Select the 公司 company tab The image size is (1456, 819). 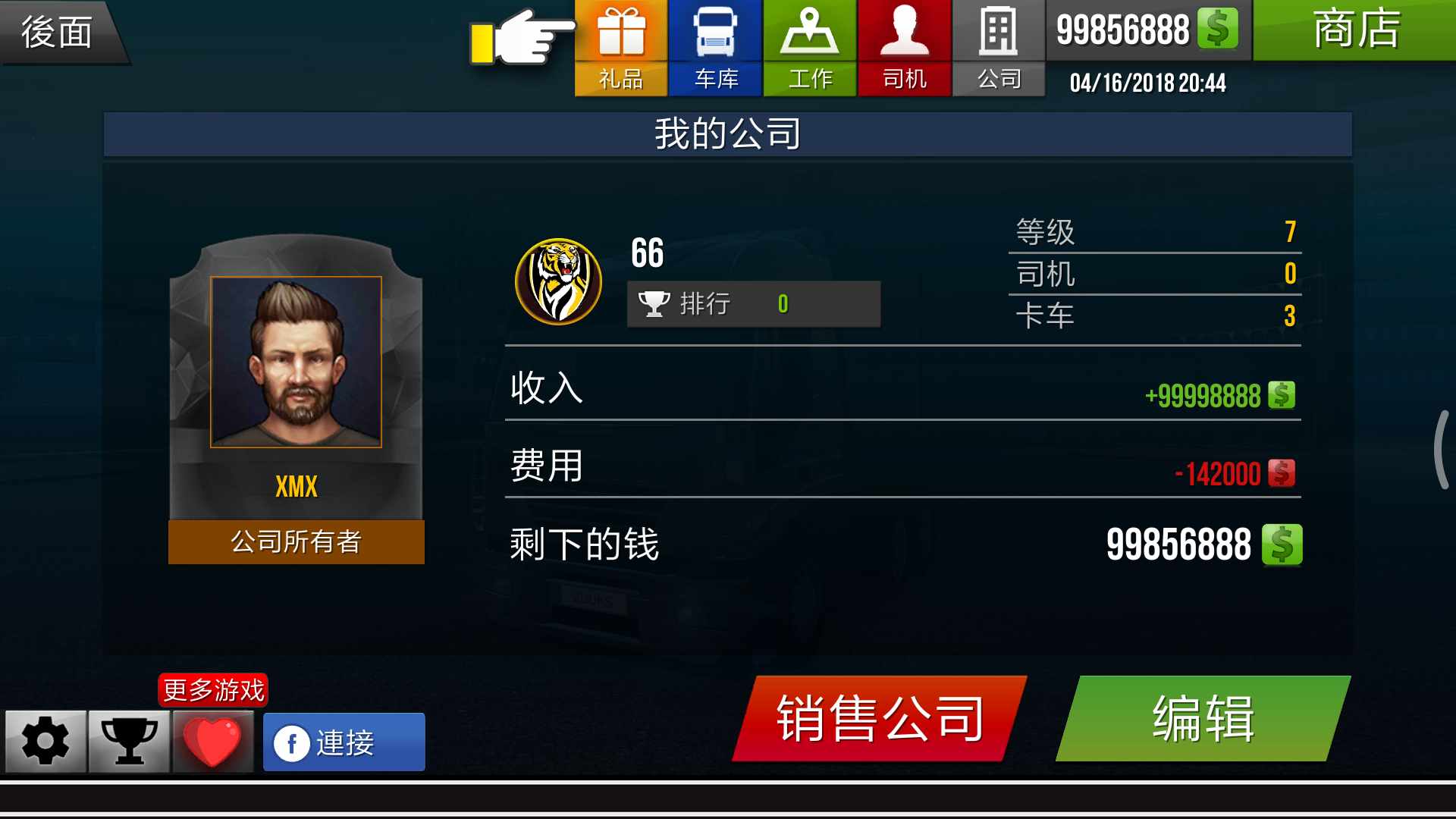(x=999, y=48)
